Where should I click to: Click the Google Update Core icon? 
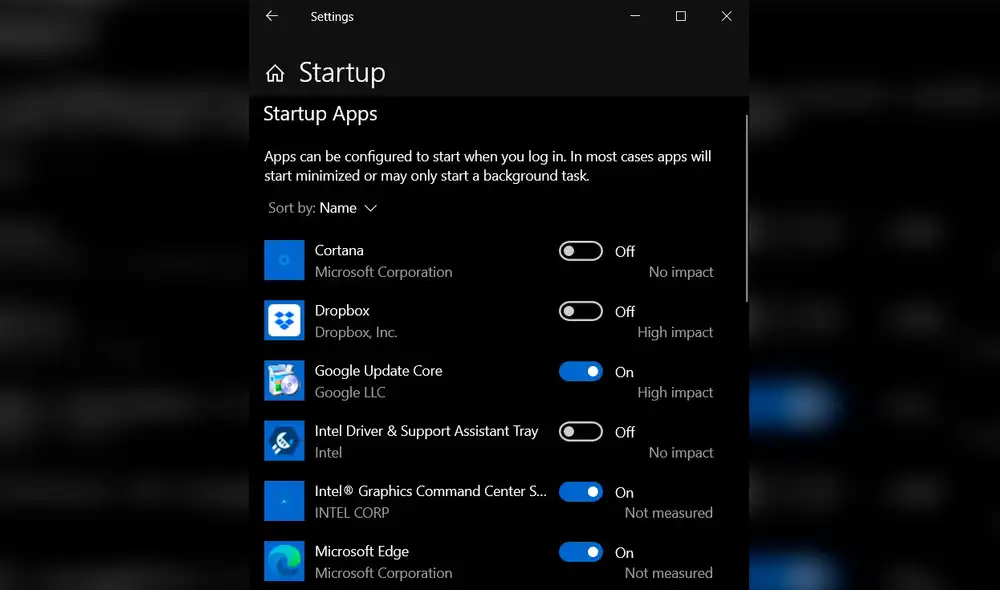tap(284, 380)
